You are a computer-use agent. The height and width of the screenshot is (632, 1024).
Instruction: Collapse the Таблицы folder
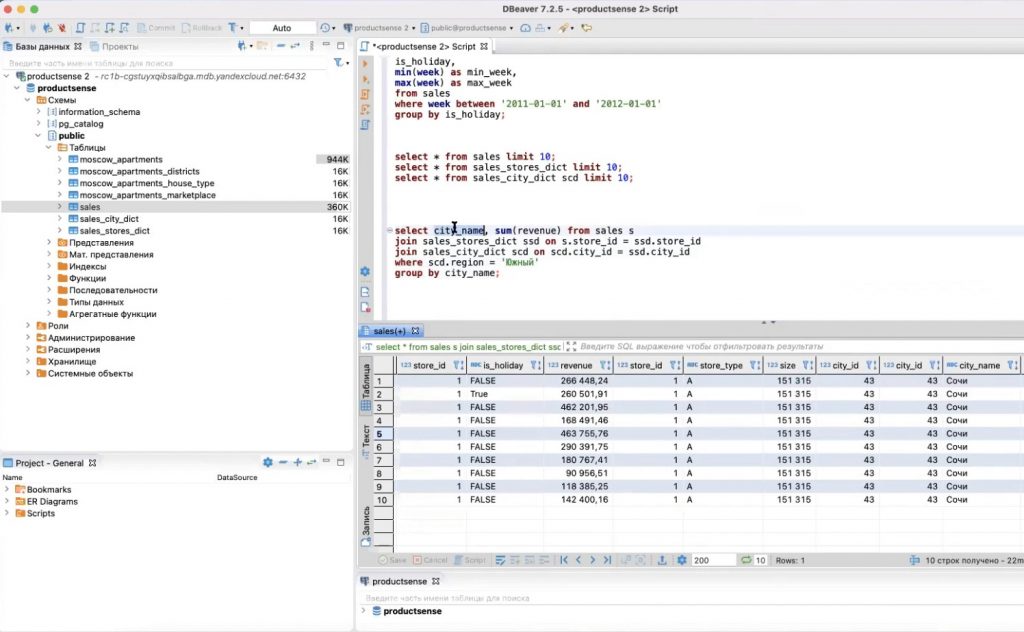49,148
